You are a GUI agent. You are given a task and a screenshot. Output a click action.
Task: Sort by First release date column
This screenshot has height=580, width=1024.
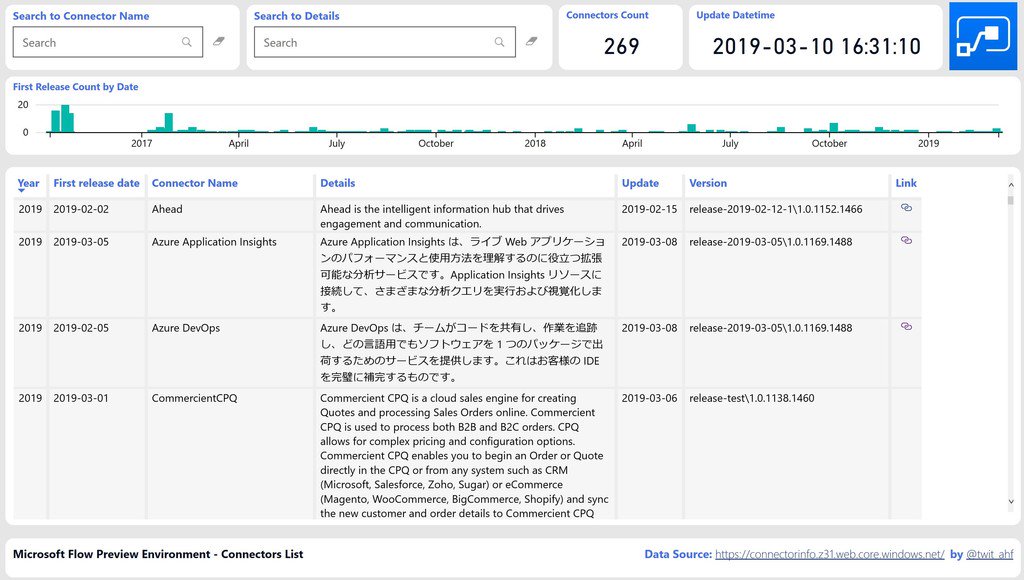click(x=97, y=184)
